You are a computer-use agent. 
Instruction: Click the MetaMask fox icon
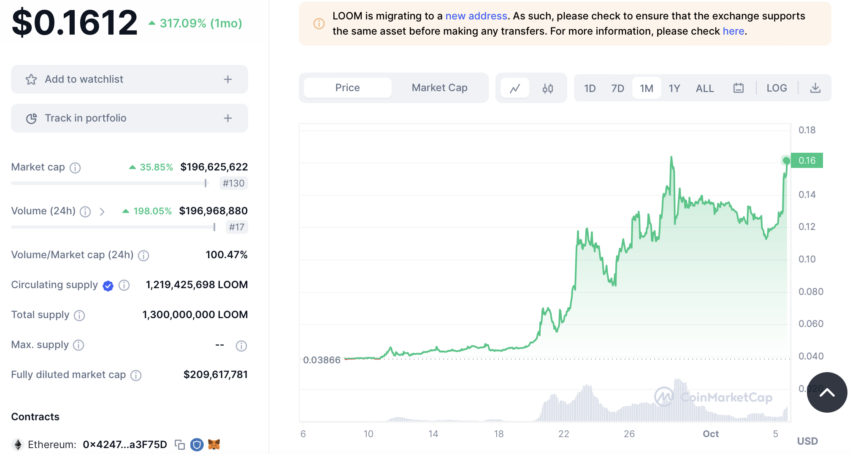click(x=215, y=445)
